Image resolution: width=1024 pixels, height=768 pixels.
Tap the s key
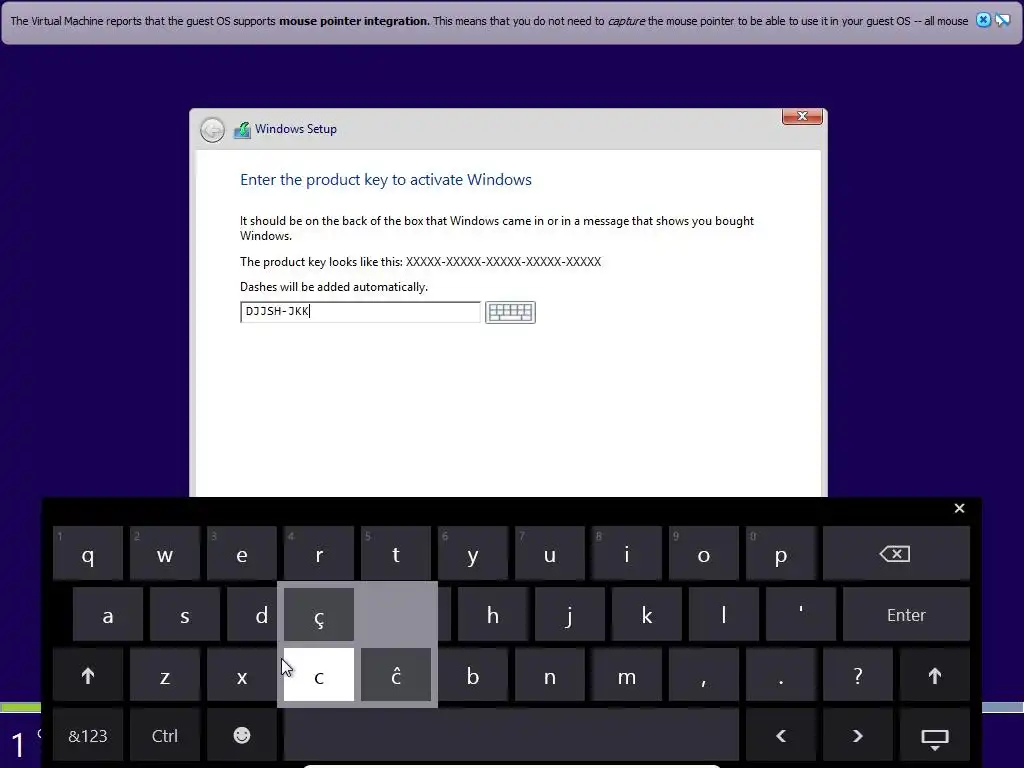(x=185, y=615)
